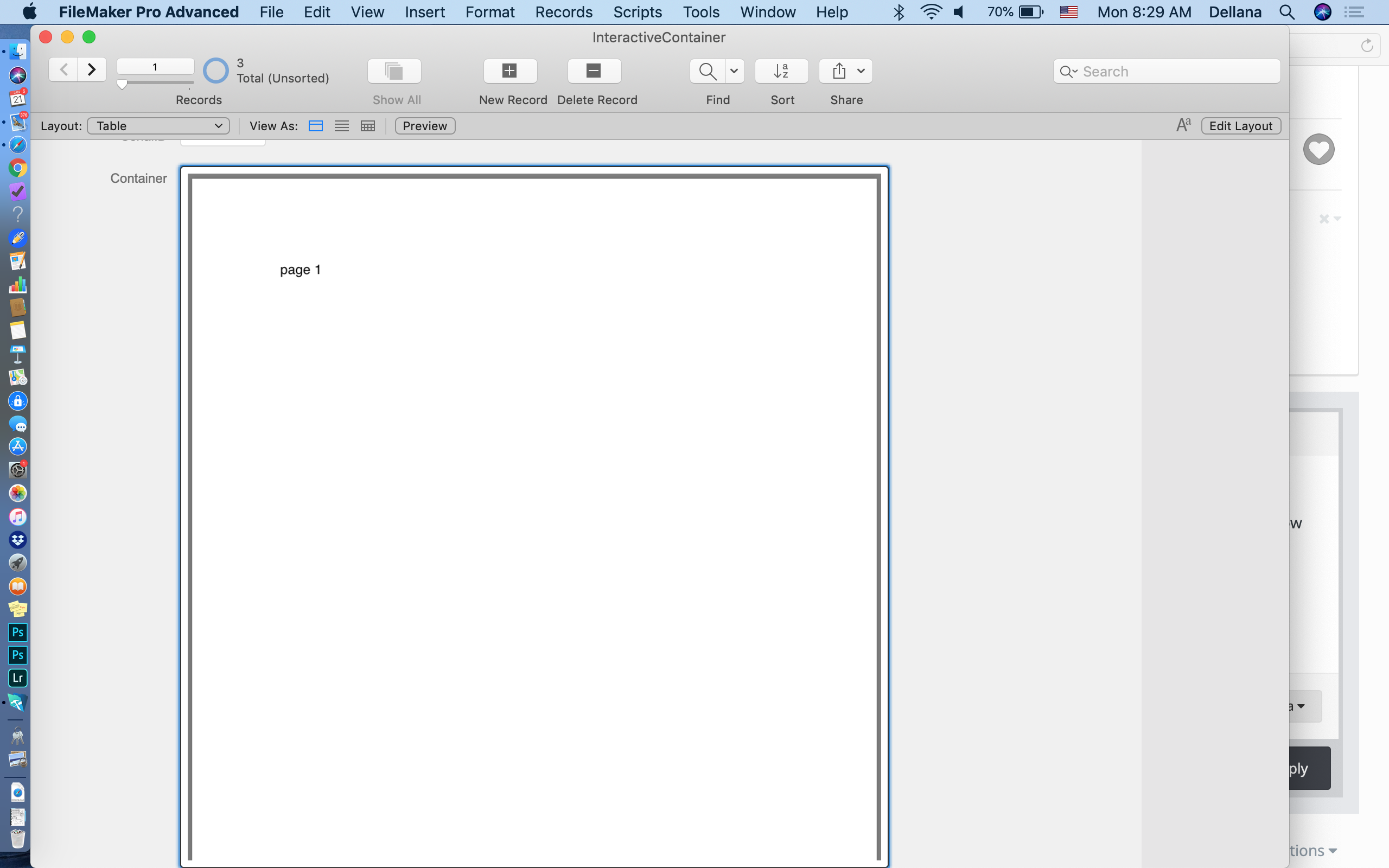Switch to List view
Image resolution: width=1389 pixels, height=868 pixels.
click(341, 126)
